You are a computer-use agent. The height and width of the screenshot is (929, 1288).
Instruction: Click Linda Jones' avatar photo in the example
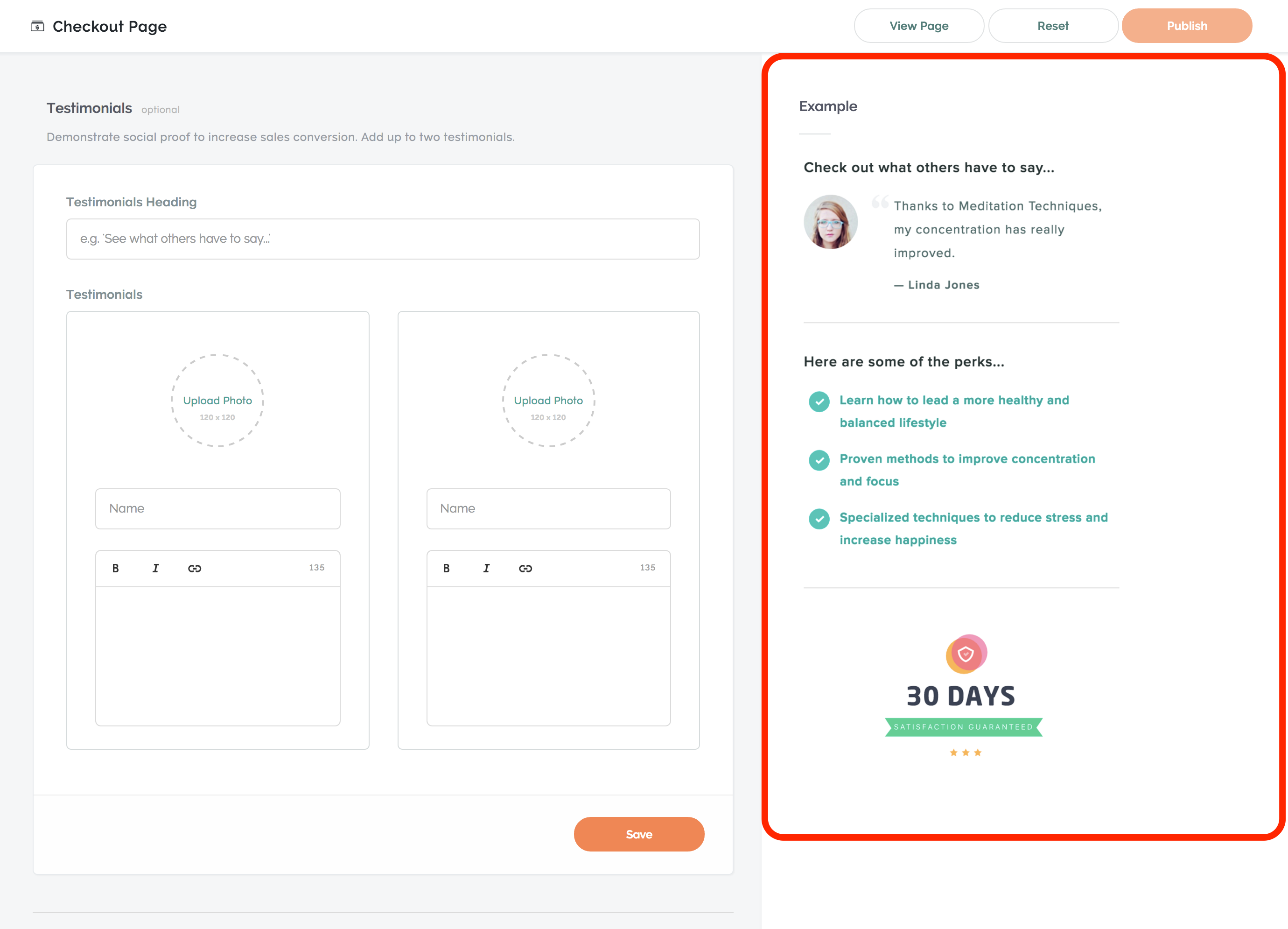[x=831, y=222]
